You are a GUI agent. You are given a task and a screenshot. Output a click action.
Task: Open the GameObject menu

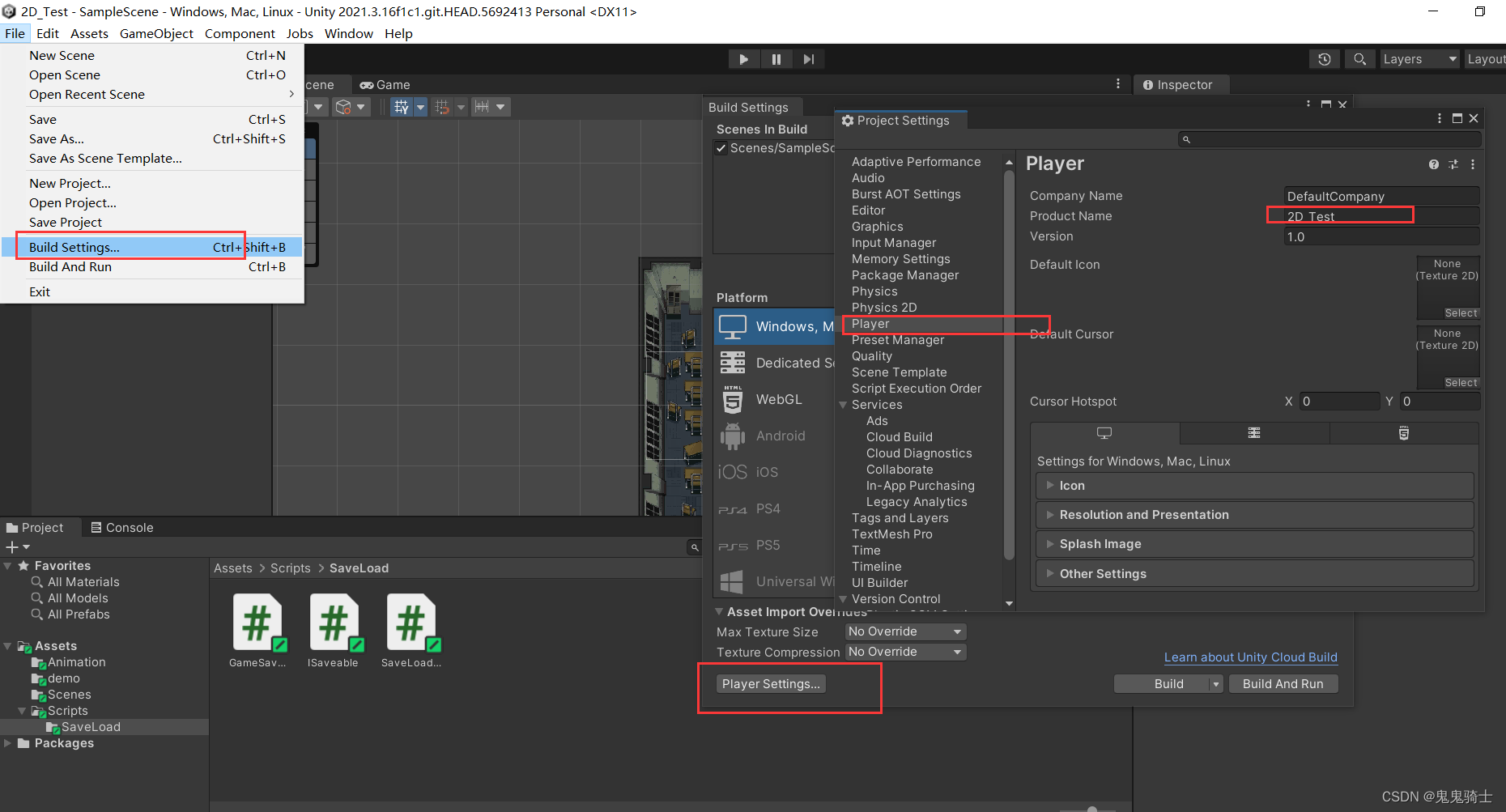pos(156,33)
